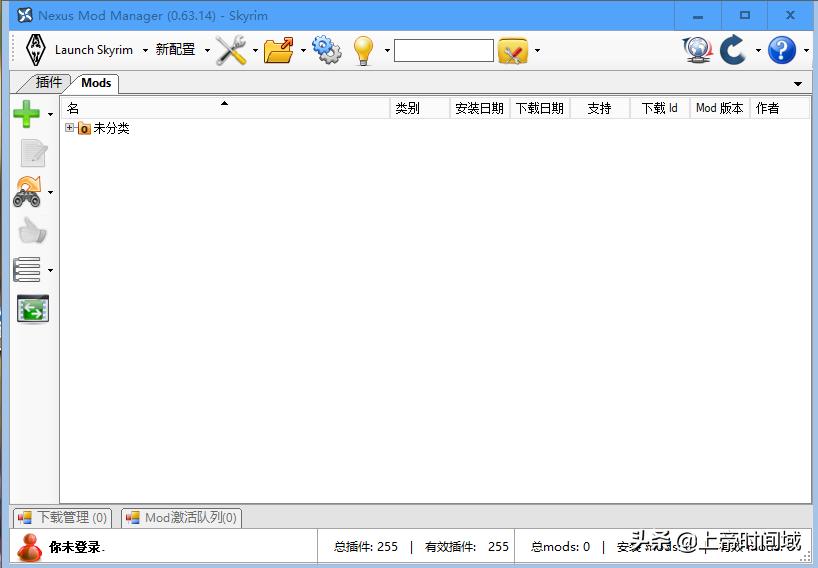818x568 pixels.
Task: Open the tab strip overflow arrow
Action: tap(798, 84)
